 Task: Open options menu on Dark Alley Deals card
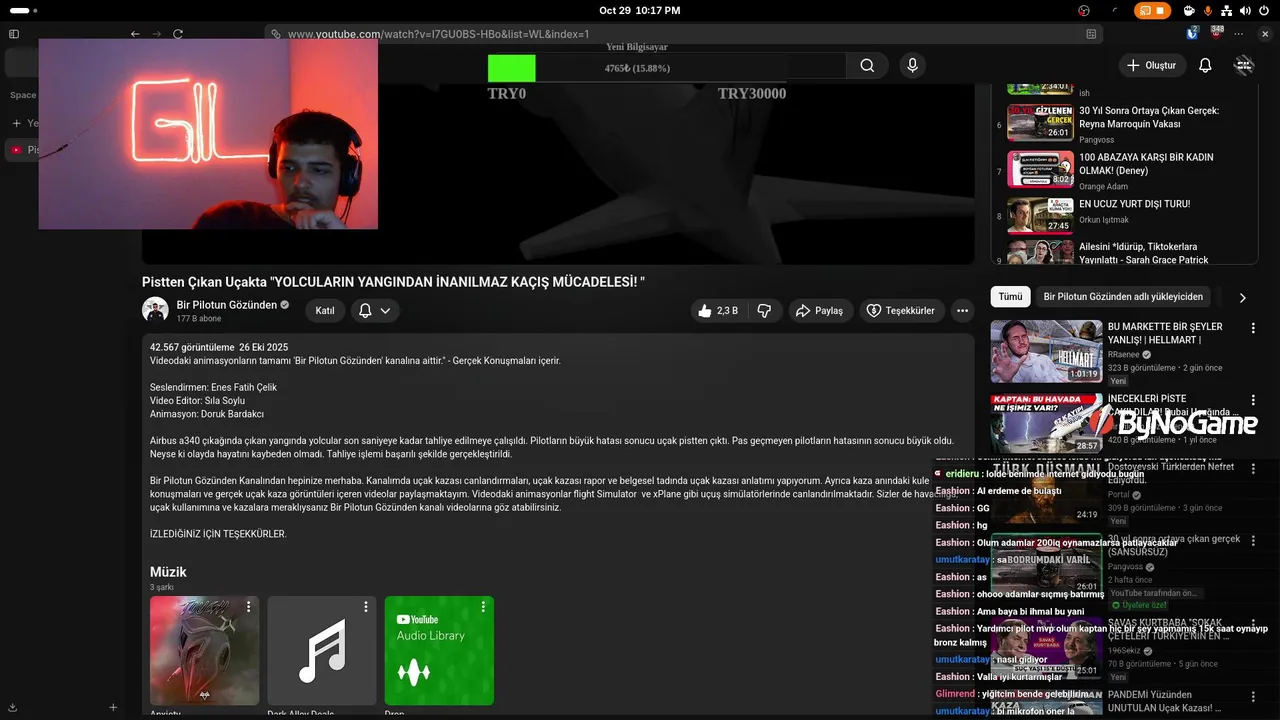click(366, 607)
